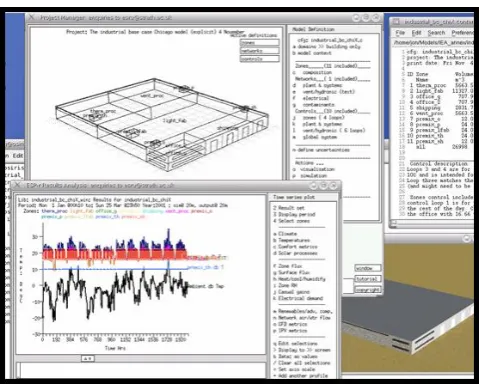The height and width of the screenshot is (384, 479).
Task: Click the tutorial button
Action: (367, 279)
